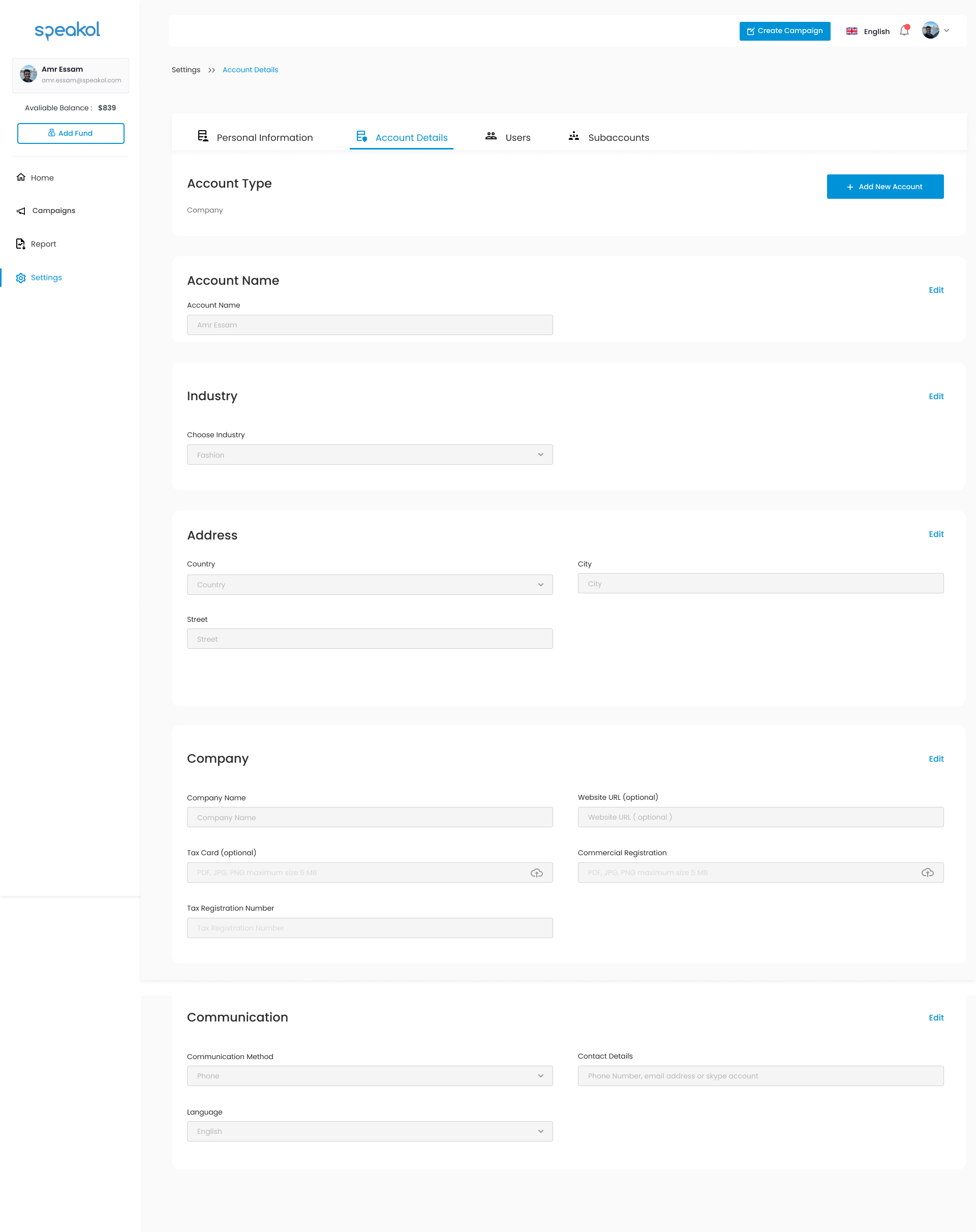The image size is (976, 1232).
Task: Click the available balance $839 value
Action: 107,108
